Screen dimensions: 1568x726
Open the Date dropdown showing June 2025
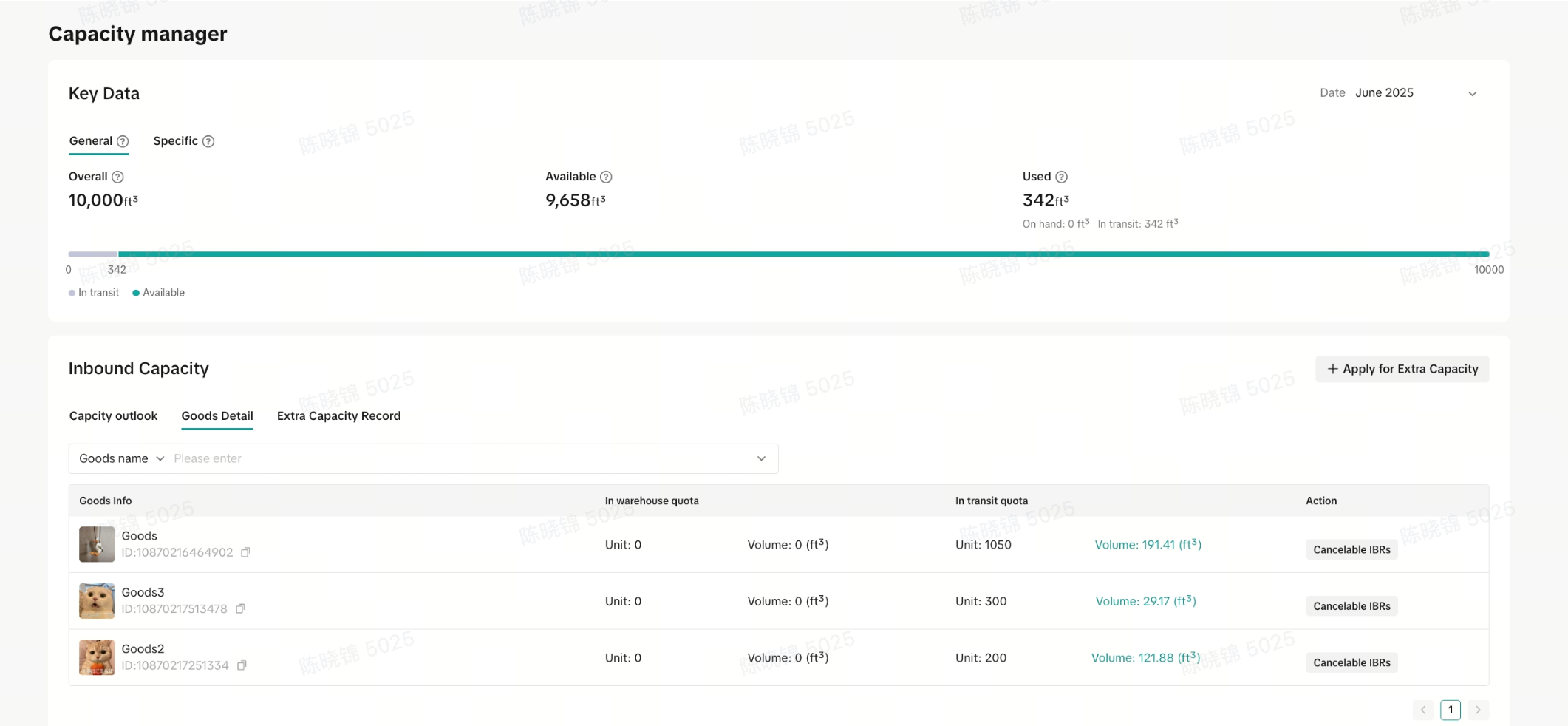[1413, 93]
